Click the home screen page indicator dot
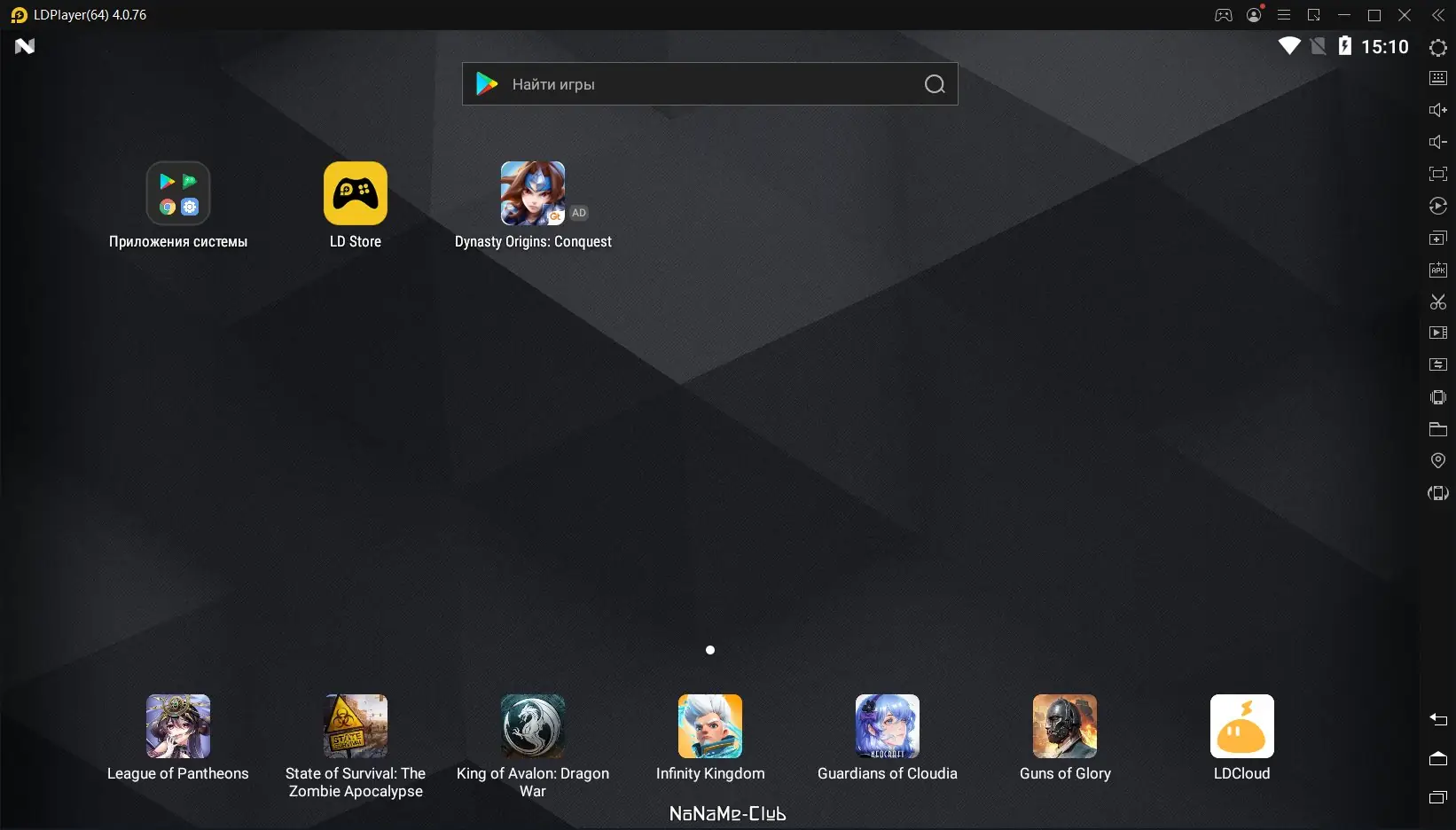Image resolution: width=1456 pixels, height=830 pixels. coord(710,650)
